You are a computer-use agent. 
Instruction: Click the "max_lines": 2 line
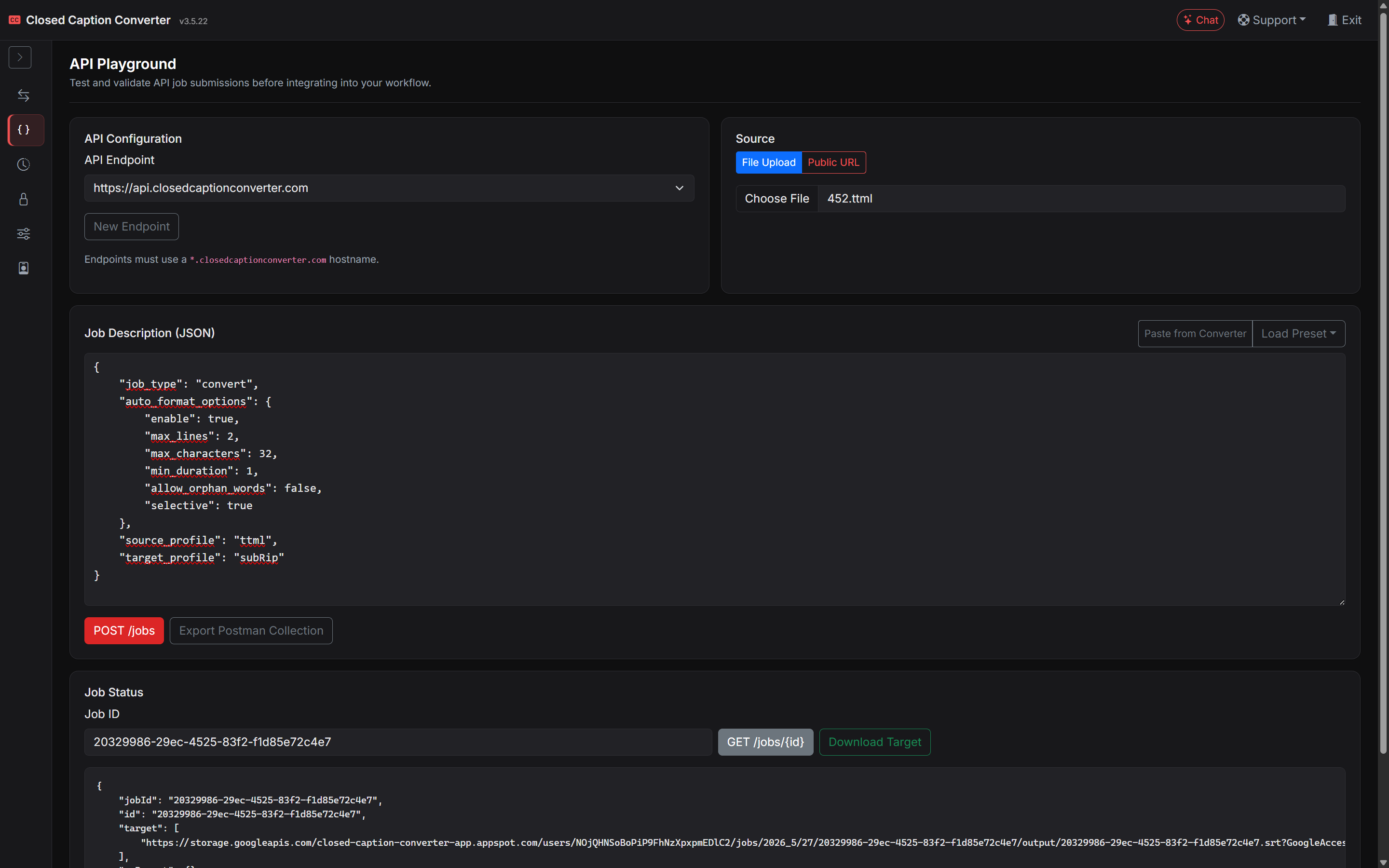click(x=191, y=437)
